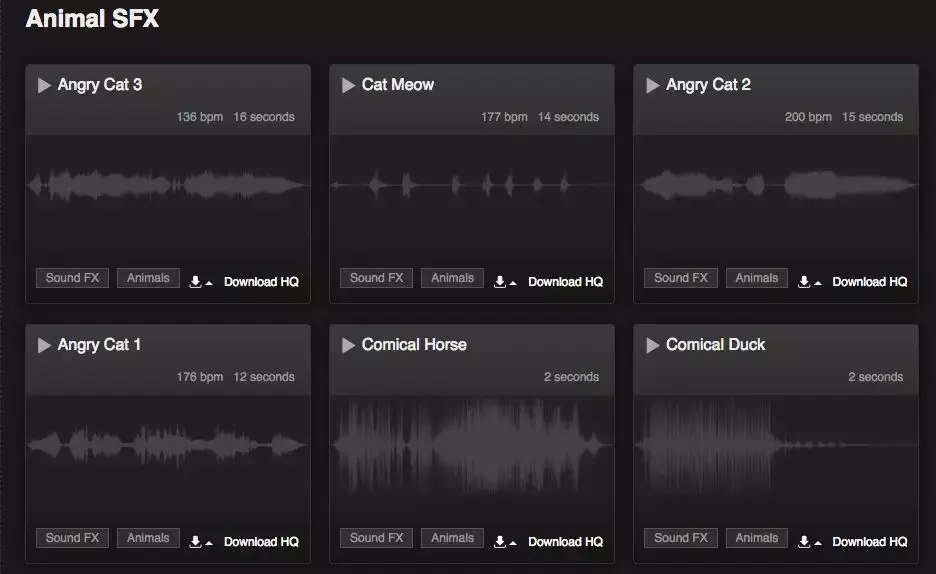Image resolution: width=936 pixels, height=574 pixels.
Task: Click the download icon on Angry Cat 3
Action: pos(195,282)
